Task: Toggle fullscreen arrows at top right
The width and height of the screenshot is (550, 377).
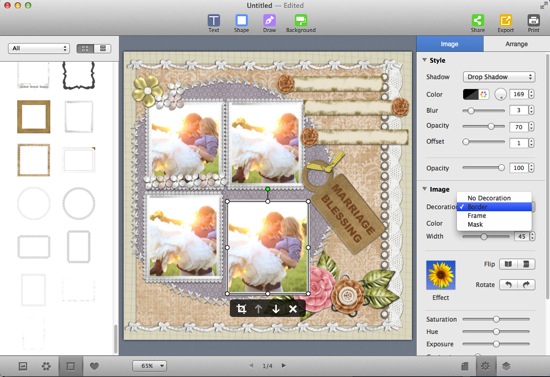Action: pos(544,5)
